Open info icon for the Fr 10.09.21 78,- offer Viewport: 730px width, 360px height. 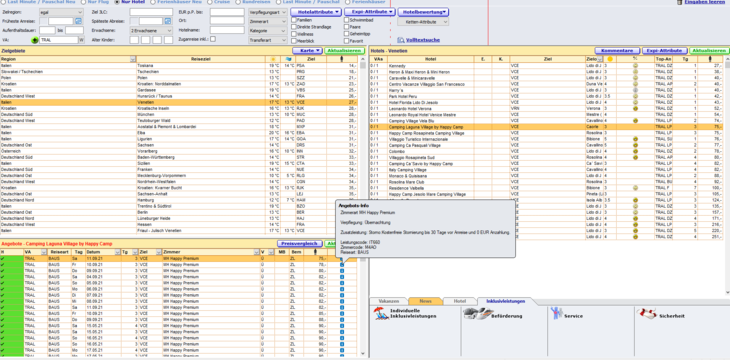[342, 265]
